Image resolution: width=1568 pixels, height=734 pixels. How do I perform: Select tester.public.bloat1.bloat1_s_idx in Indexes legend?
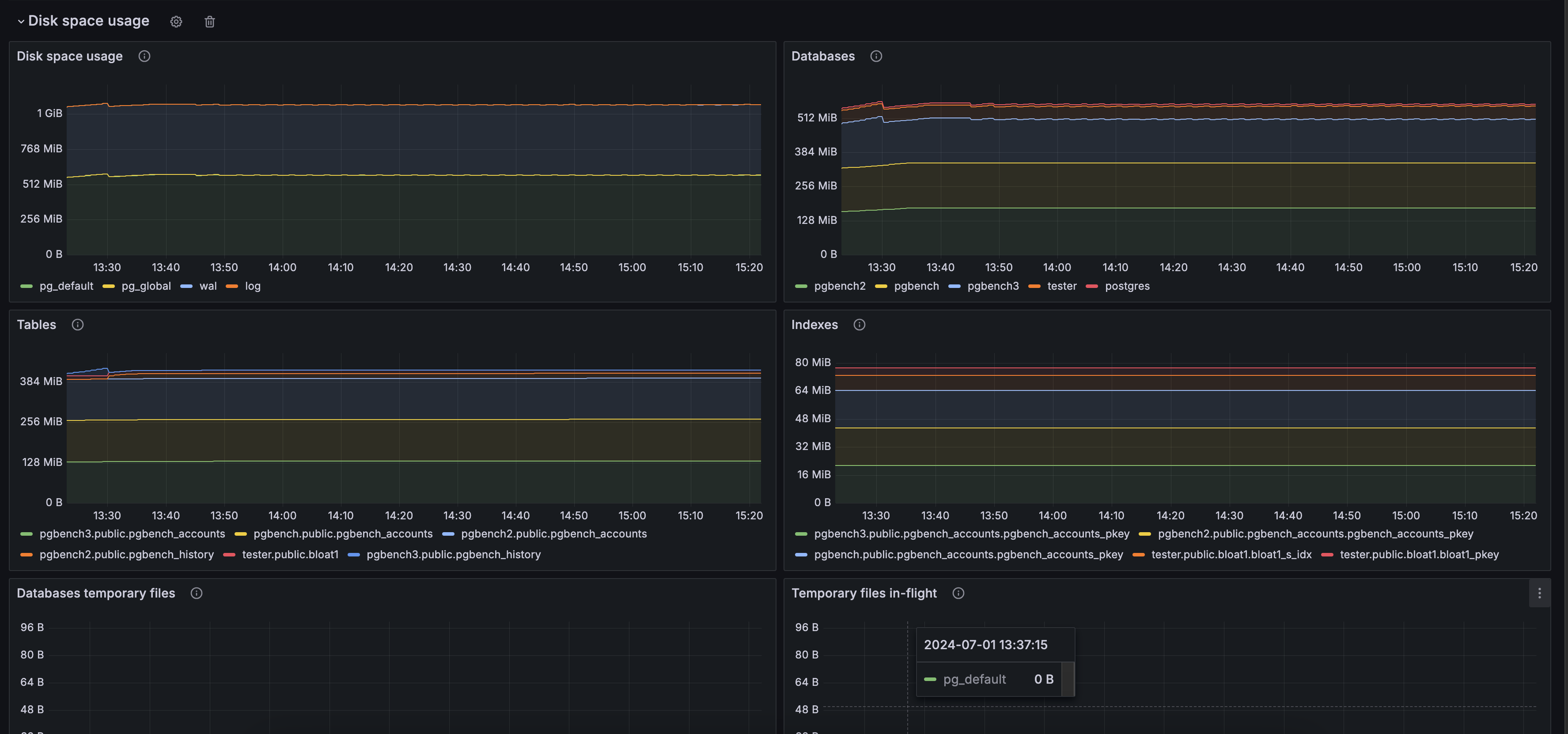1231,554
